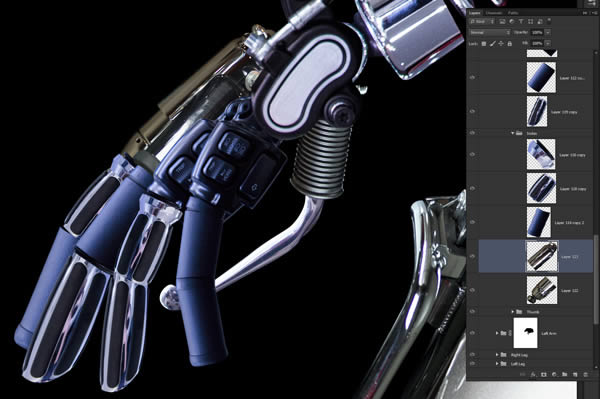The width and height of the screenshot is (600, 399).
Task: Hide the Layer 114 copy 2 layer
Action: click(x=473, y=222)
